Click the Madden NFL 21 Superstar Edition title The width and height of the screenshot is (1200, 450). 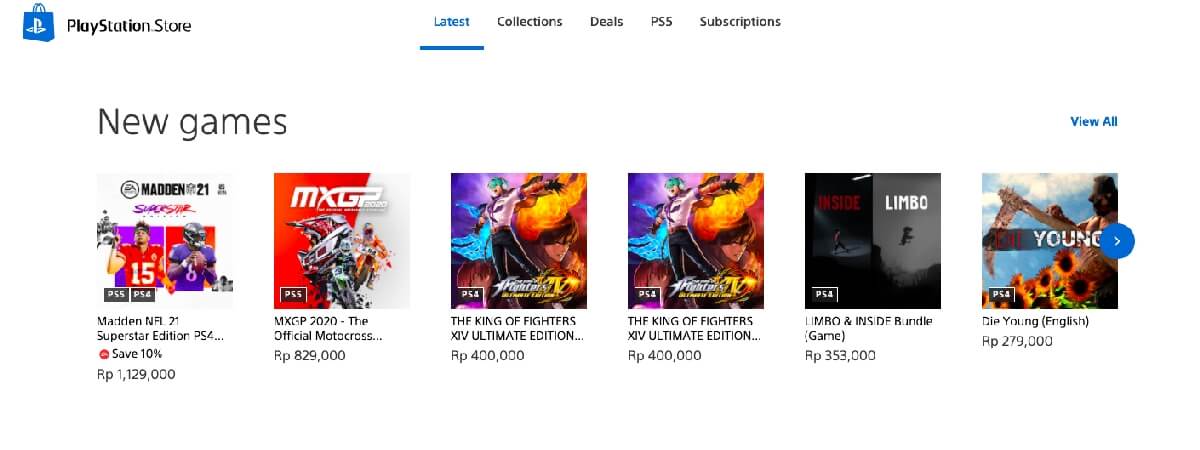[x=160, y=329]
